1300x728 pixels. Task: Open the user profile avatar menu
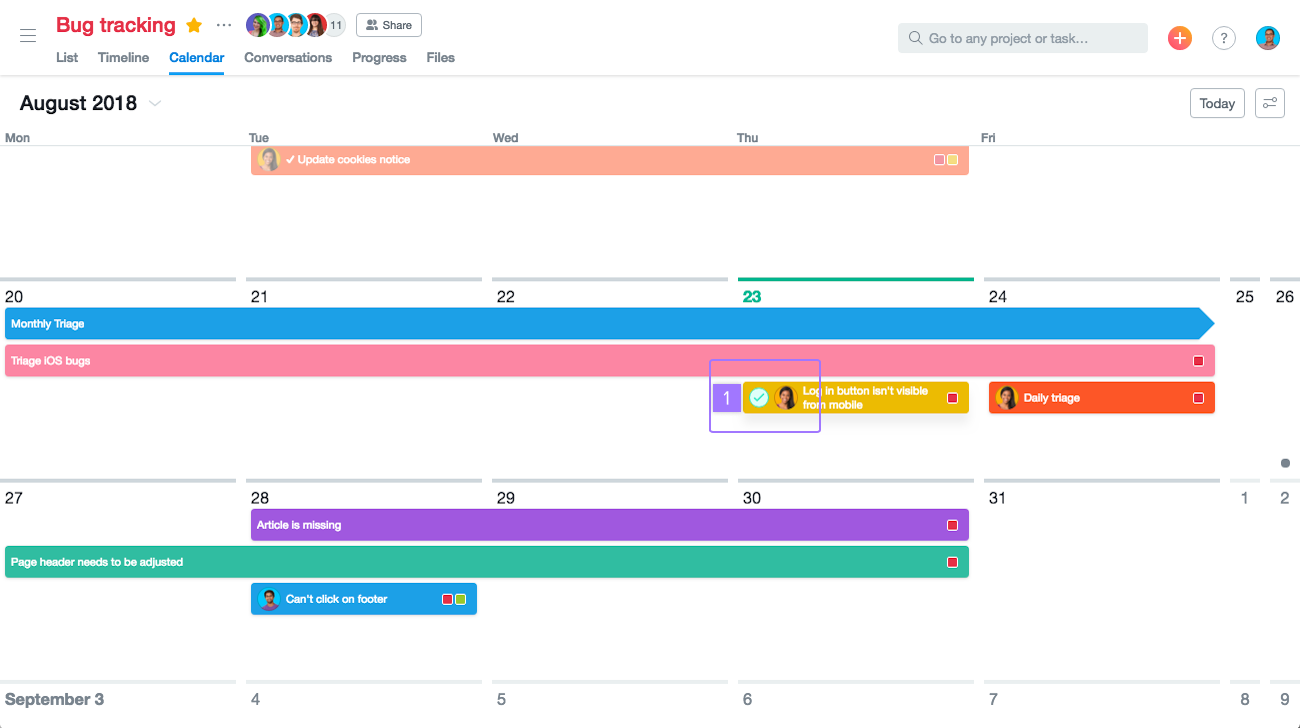[1268, 38]
